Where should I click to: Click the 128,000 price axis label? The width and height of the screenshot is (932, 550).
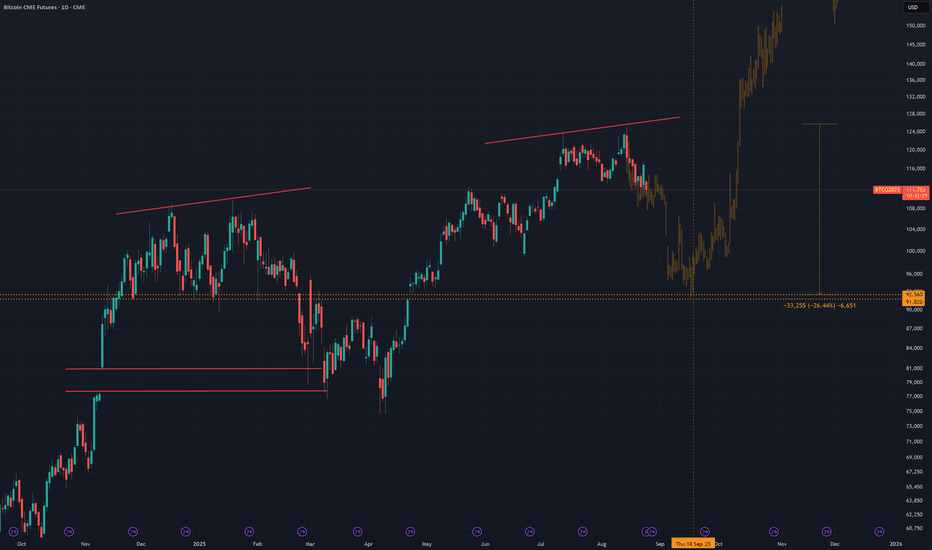click(x=915, y=114)
